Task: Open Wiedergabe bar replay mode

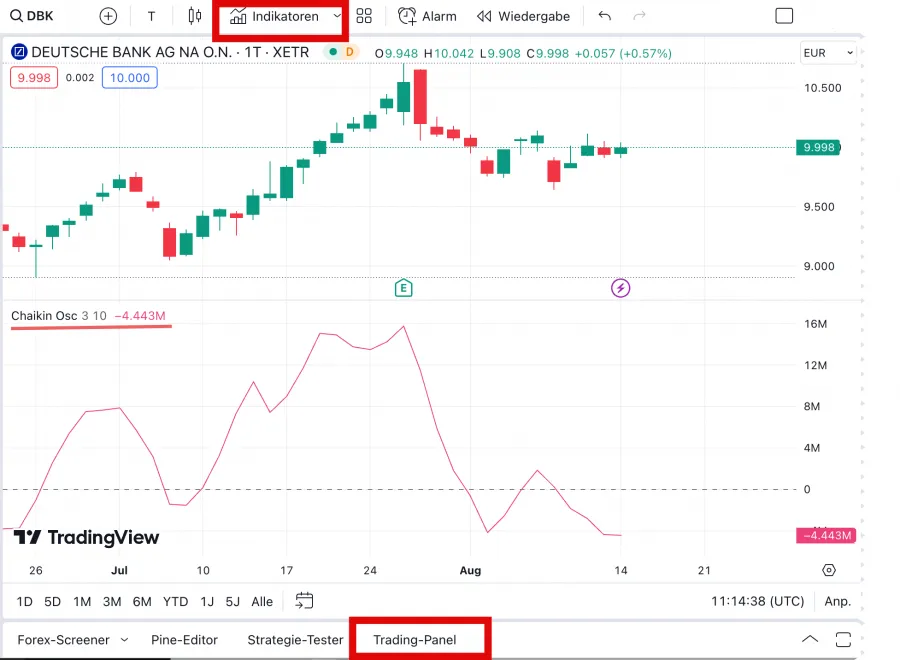Action: tap(523, 16)
